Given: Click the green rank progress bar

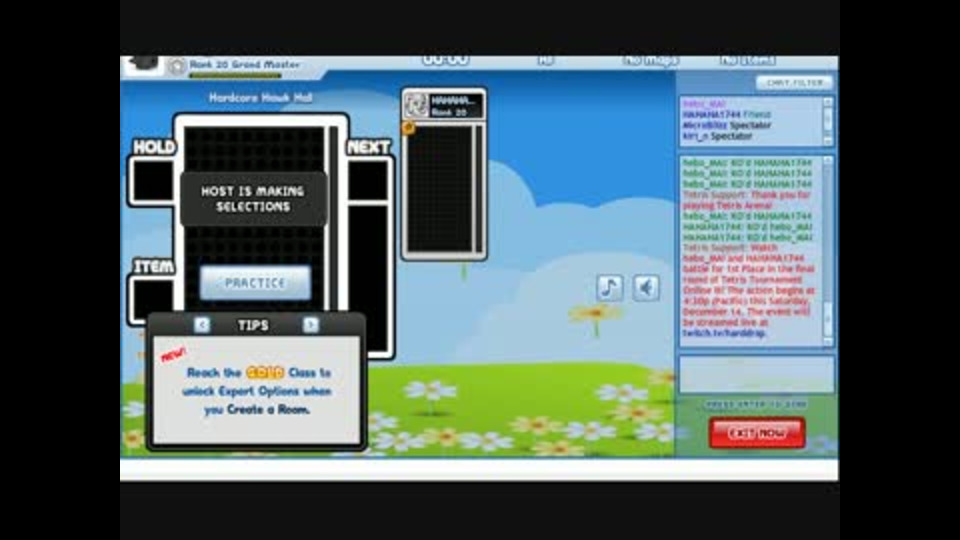Looking at the screenshot, I should [236, 76].
